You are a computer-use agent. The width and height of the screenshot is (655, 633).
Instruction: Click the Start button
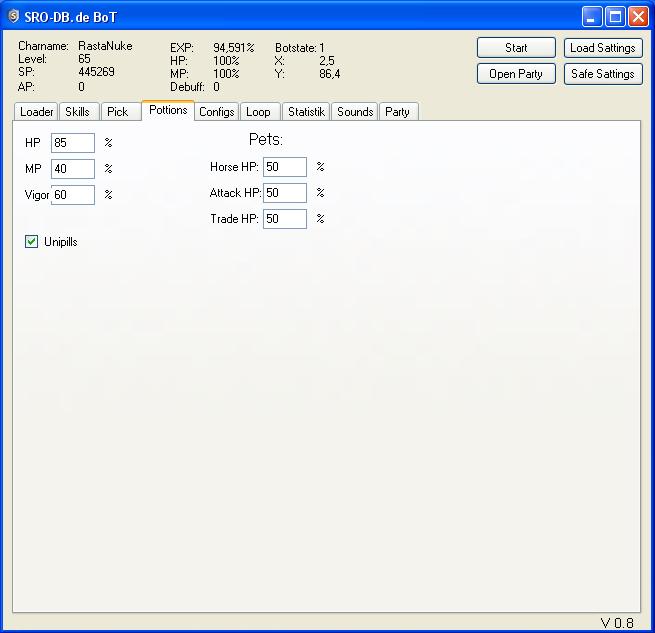516,48
